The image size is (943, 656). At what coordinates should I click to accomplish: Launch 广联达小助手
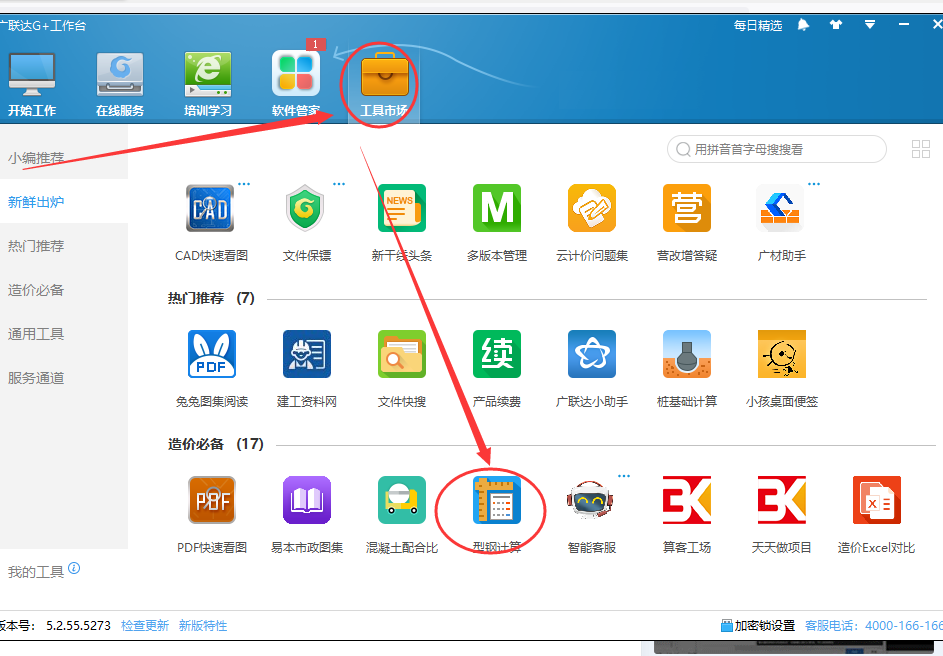click(592, 354)
